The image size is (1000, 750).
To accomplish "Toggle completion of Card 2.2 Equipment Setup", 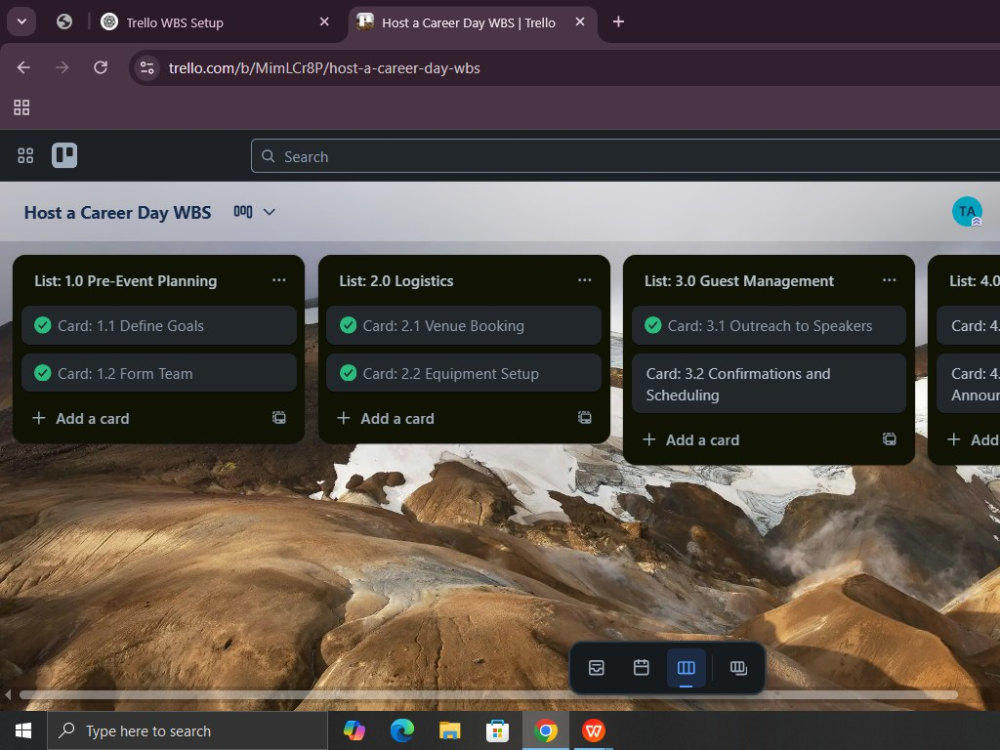I will 348,373.
